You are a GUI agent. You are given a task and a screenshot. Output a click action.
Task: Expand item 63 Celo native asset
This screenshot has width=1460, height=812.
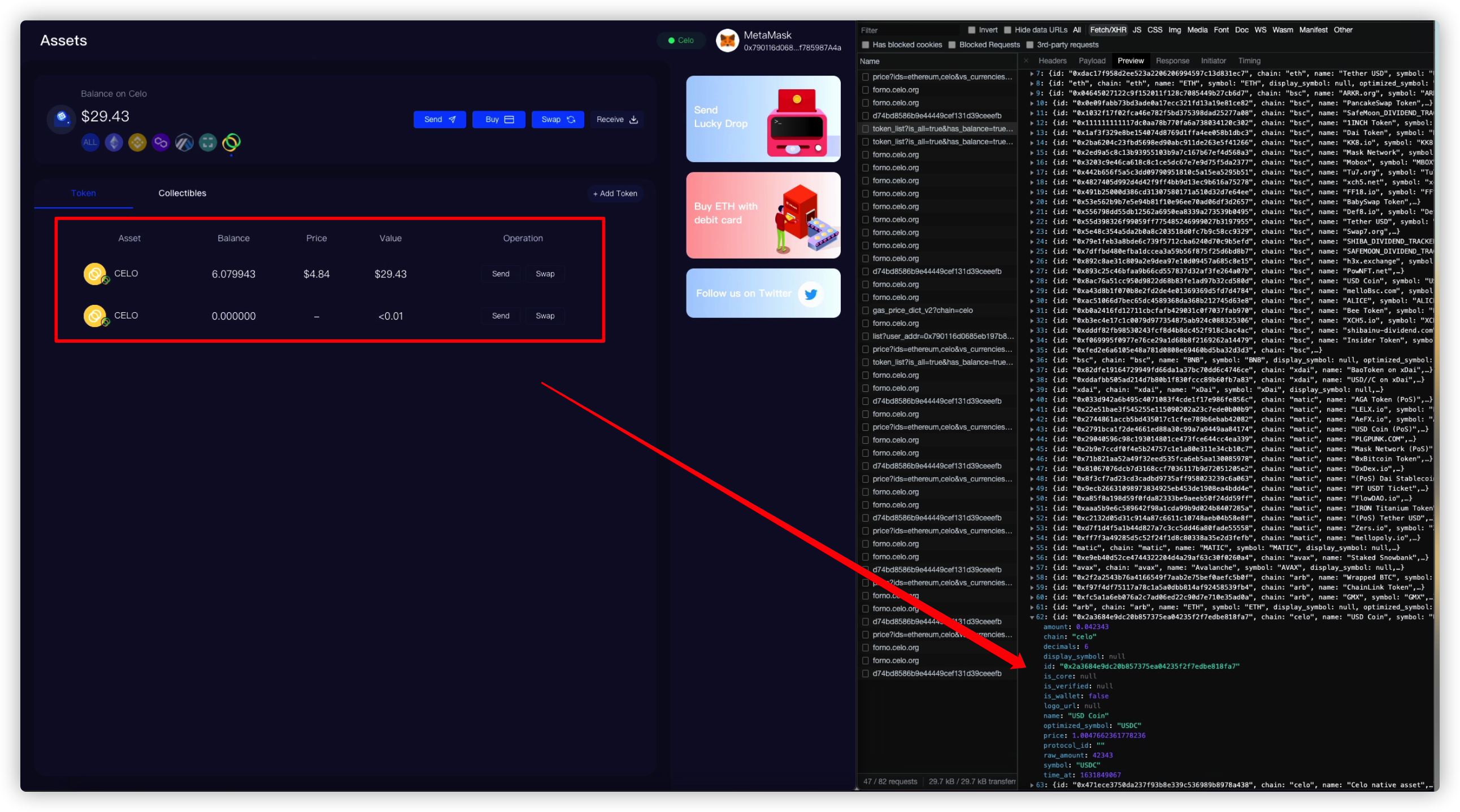(x=1032, y=785)
